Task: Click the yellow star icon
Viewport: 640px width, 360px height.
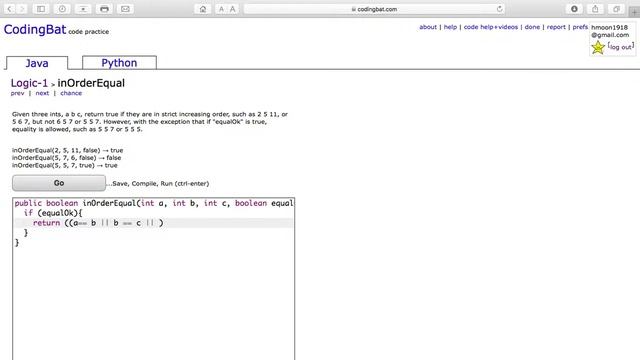Action: tap(598, 47)
